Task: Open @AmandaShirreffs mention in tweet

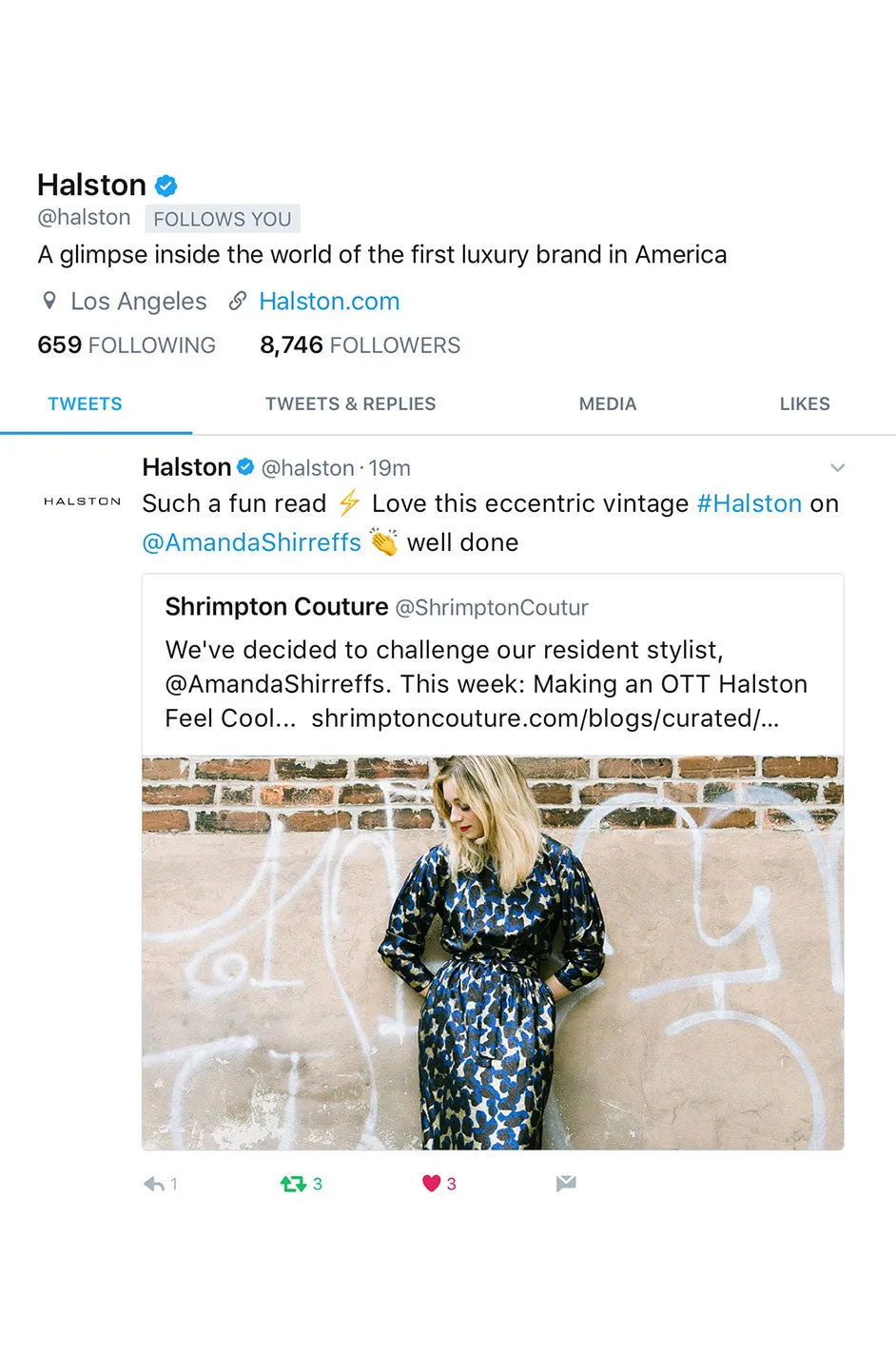Action: [251, 542]
